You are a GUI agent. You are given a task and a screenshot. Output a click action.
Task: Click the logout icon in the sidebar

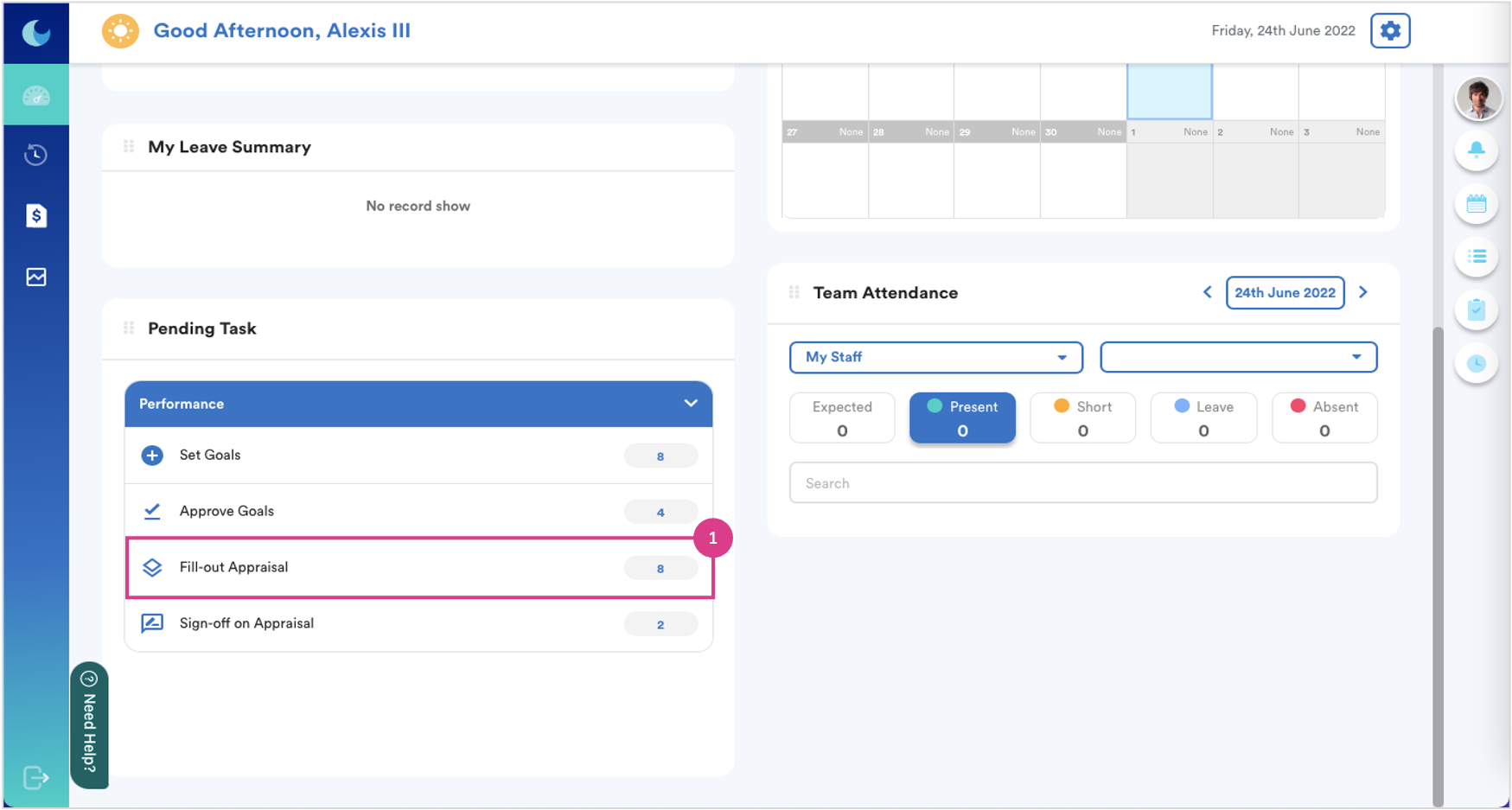click(x=35, y=777)
